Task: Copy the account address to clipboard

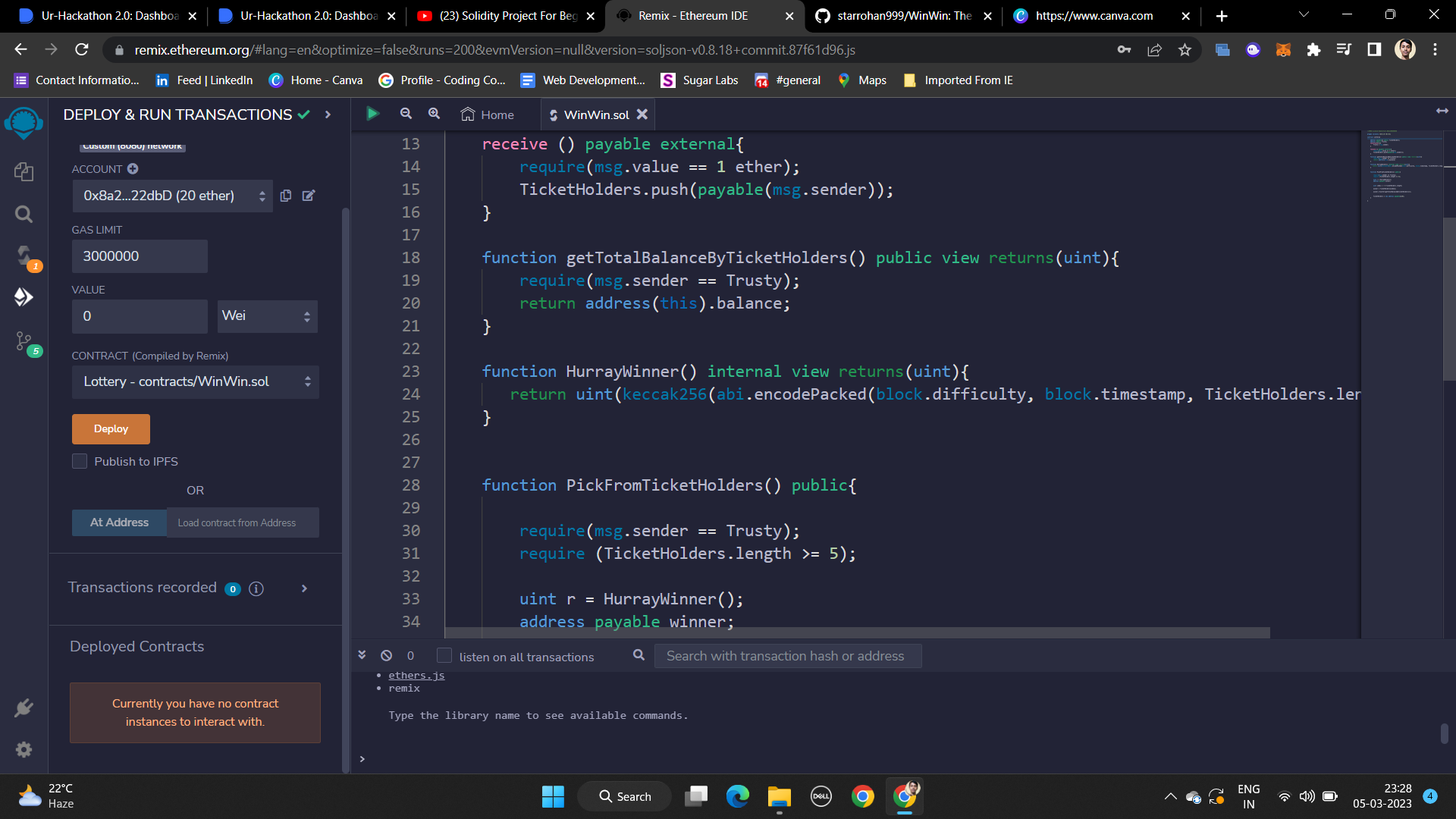Action: 286,196
